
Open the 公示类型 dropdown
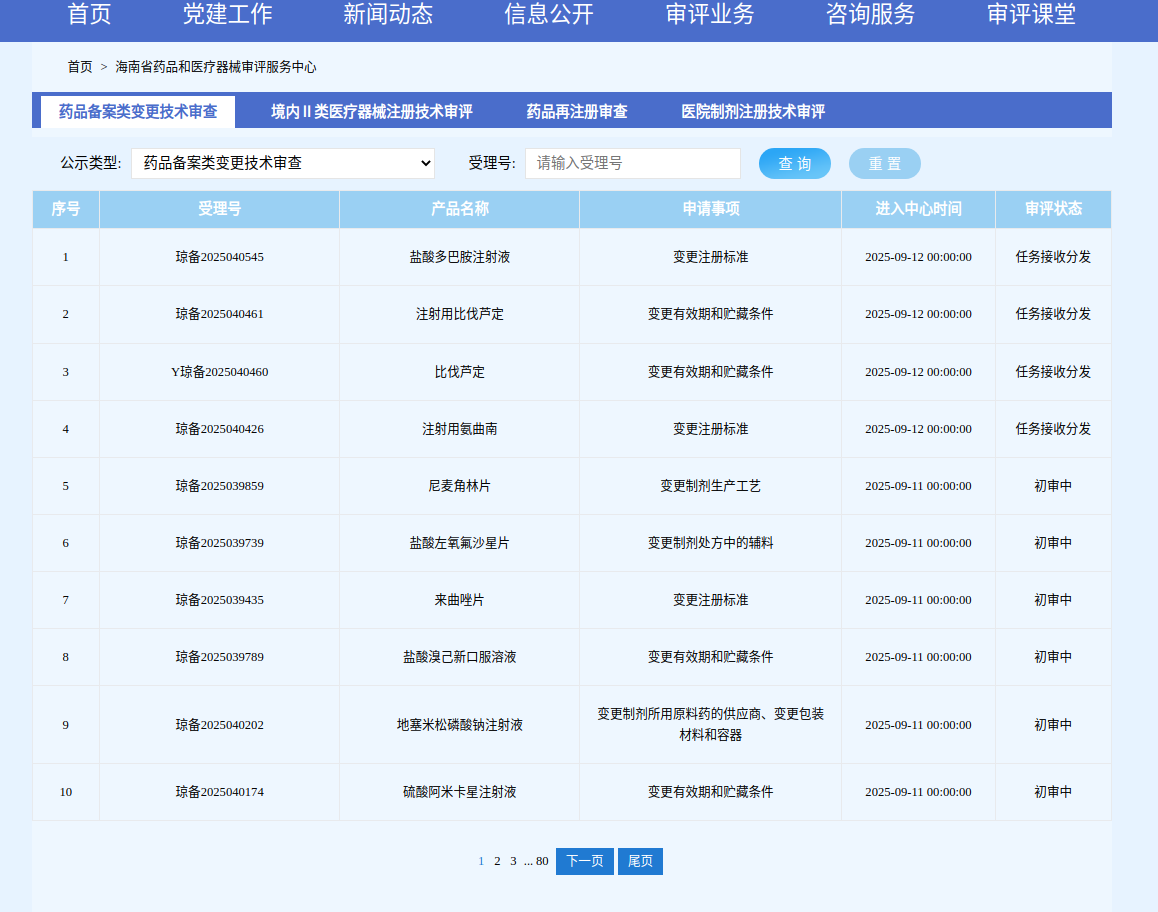[x=283, y=163]
